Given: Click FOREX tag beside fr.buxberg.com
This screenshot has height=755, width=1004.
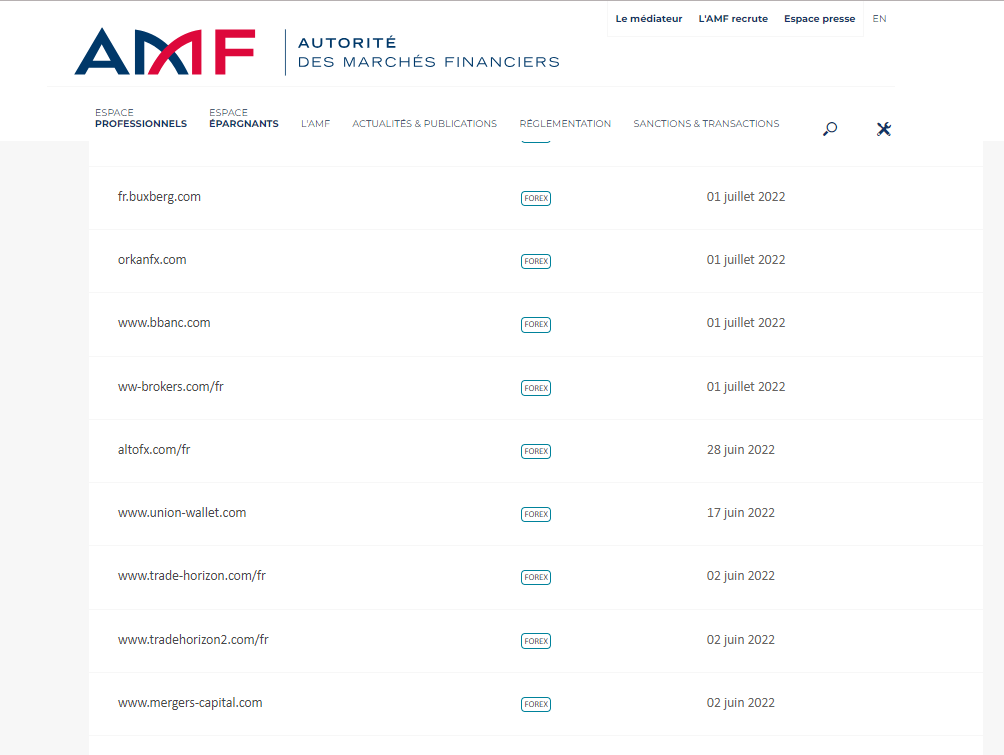Looking at the screenshot, I should pyautogui.click(x=535, y=198).
